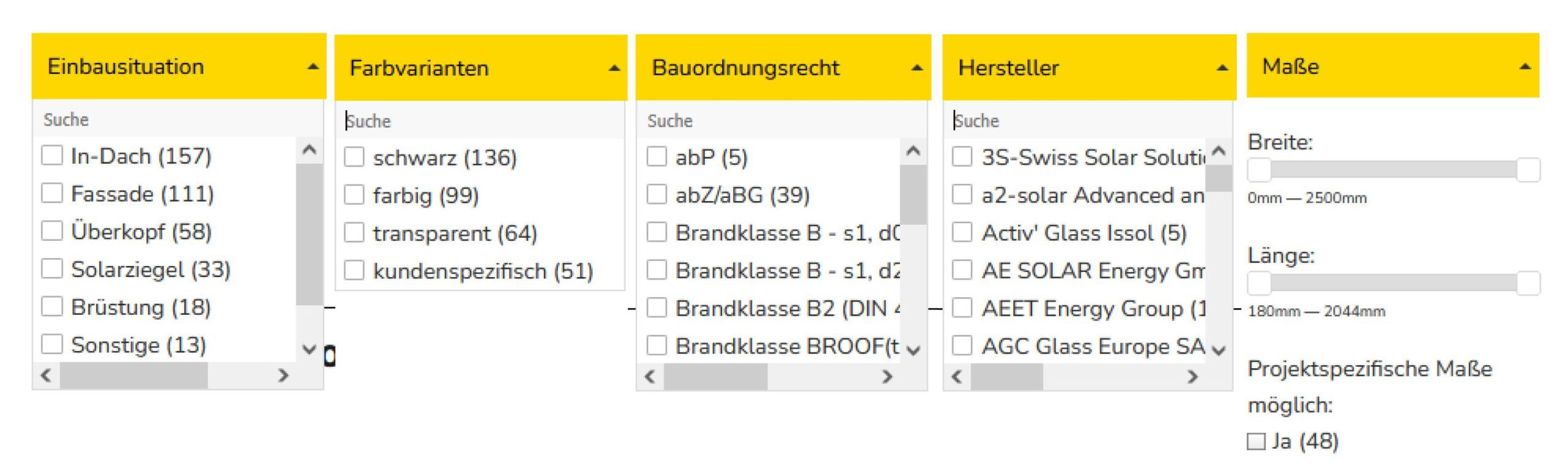Click the Breite slider right handle
Screen dimensions: 1568x470
[x=1528, y=170]
